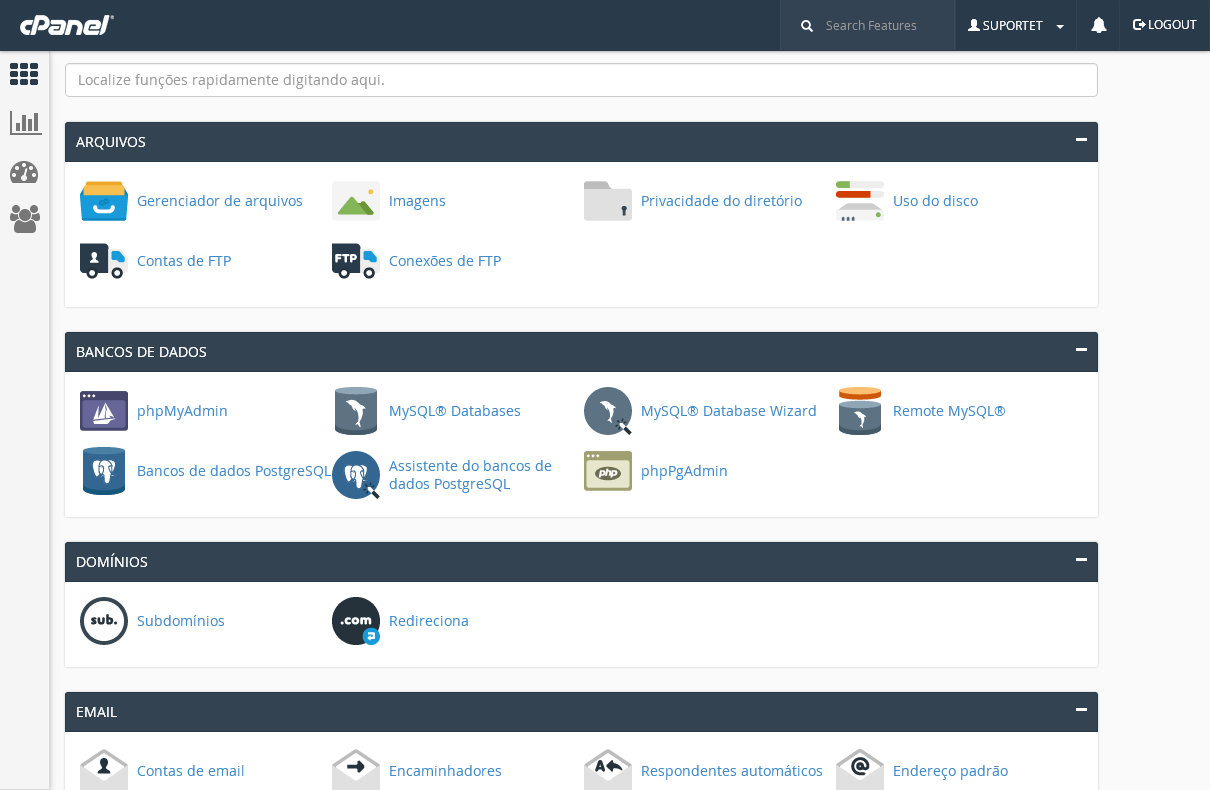Open the Subdomínios link
Image resolution: width=1210 pixels, height=790 pixels.
point(181,621)
